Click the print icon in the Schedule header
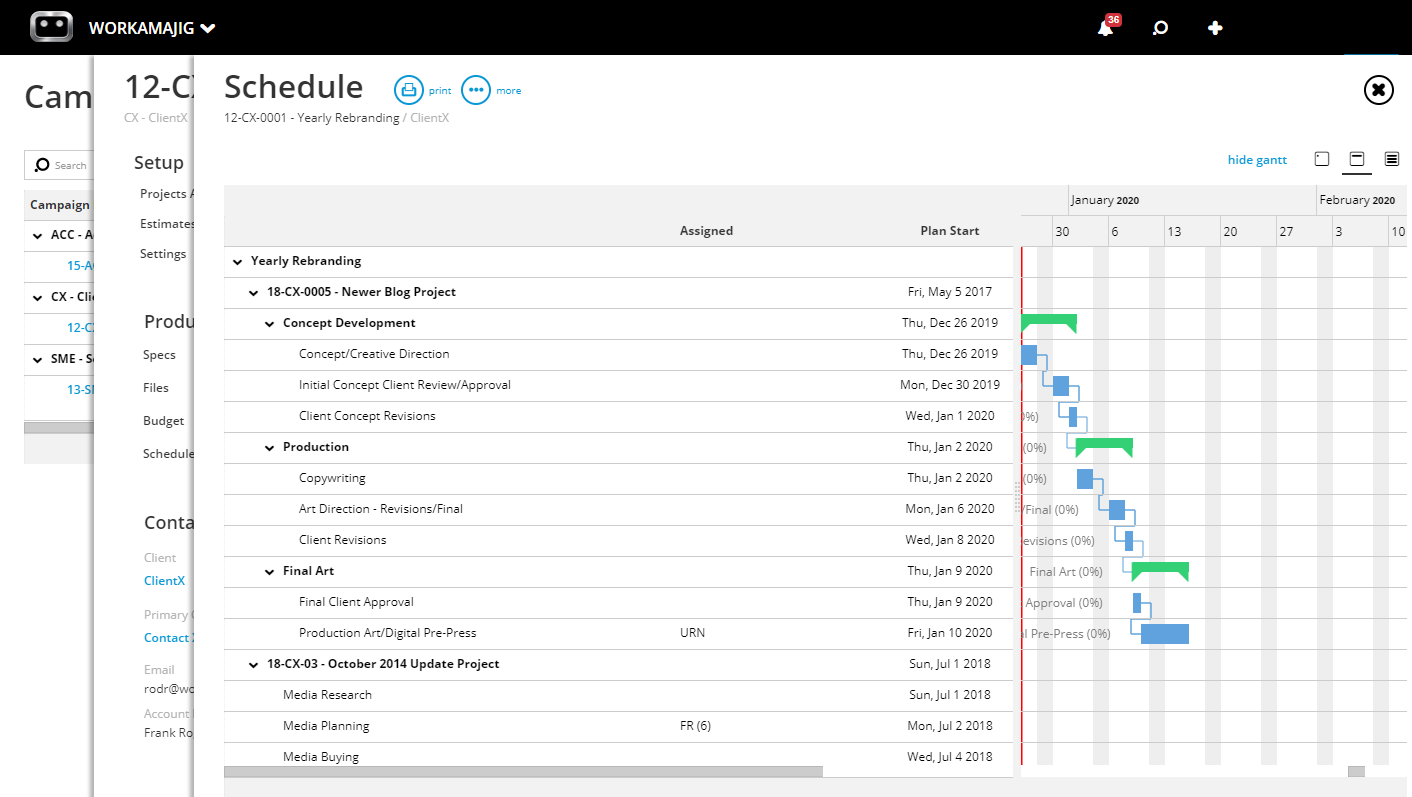The image size is (1412, 797). [410, 90]
